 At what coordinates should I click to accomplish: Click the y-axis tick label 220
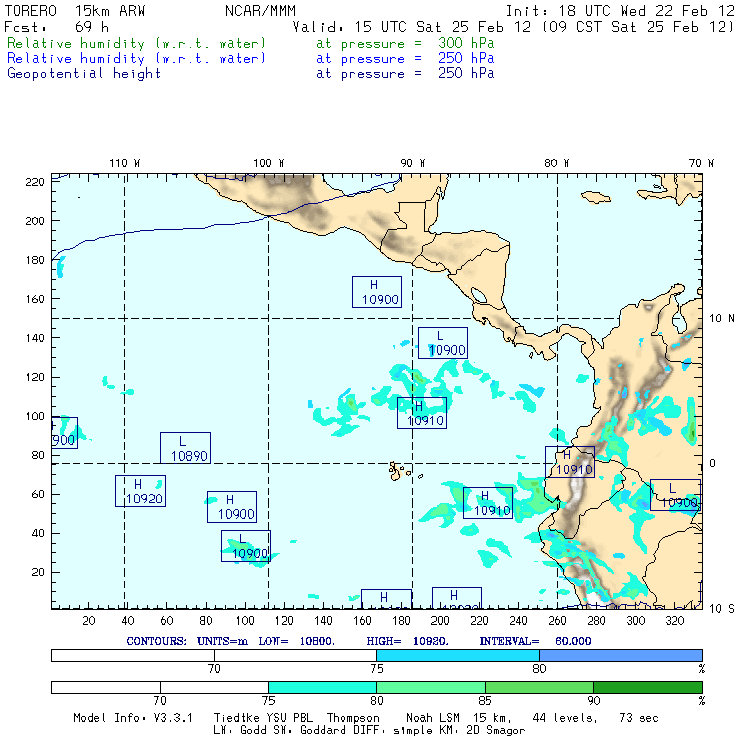coord(35,182)
